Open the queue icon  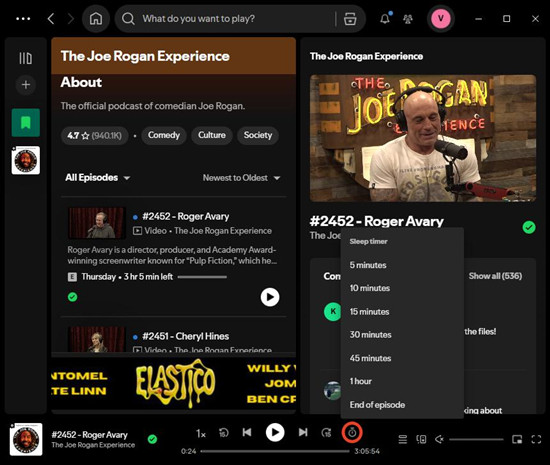click(x=403, y=439)
